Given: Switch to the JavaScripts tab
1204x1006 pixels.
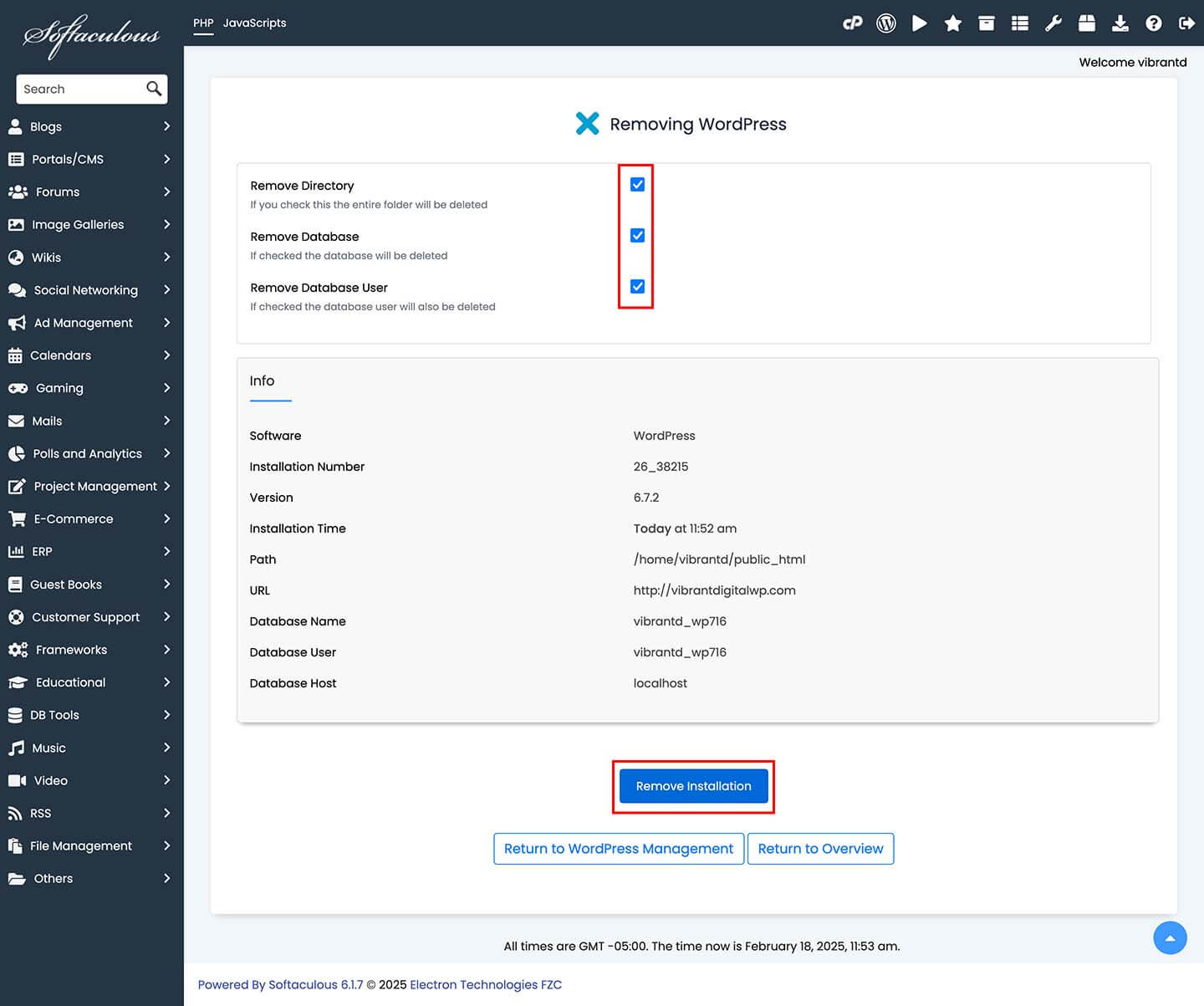Looking at the screenshot, I should tap(254, 23).
